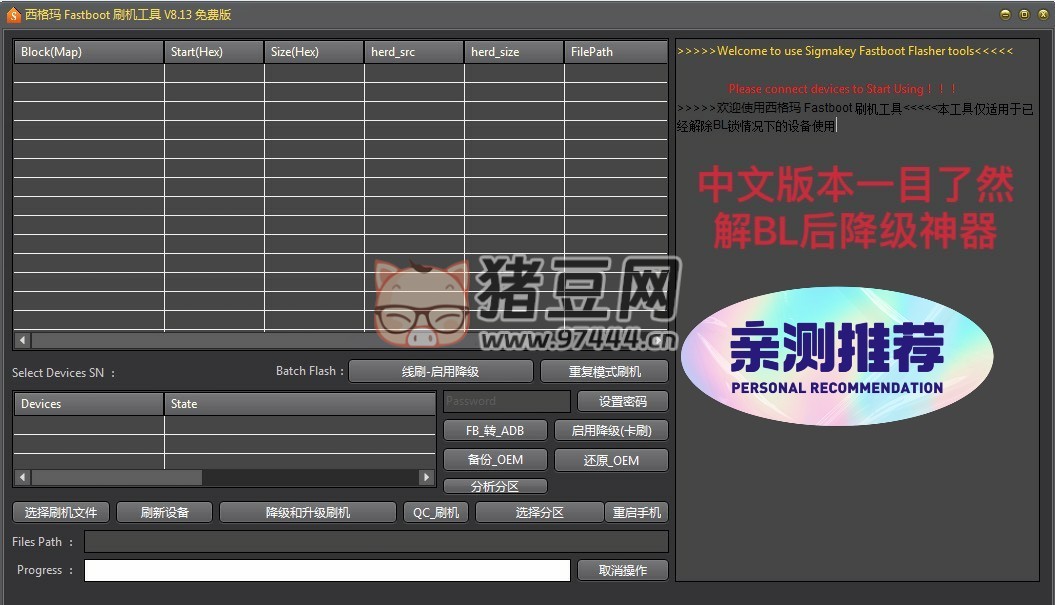This screenshot has width=1055, height=605.
Task: Click the QC_刷机 button
Action: (x=435, y=512)
